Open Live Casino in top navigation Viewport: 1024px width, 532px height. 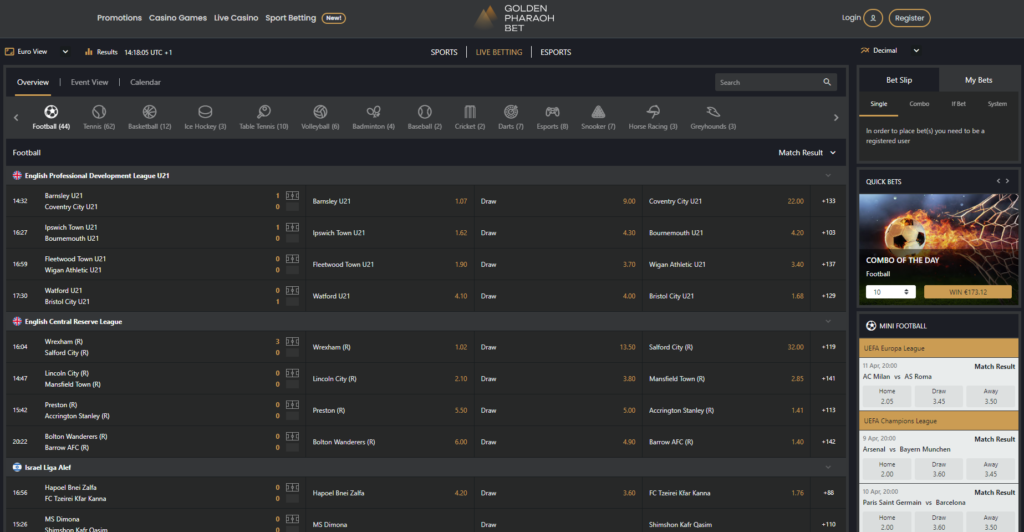tap(236, 18)
